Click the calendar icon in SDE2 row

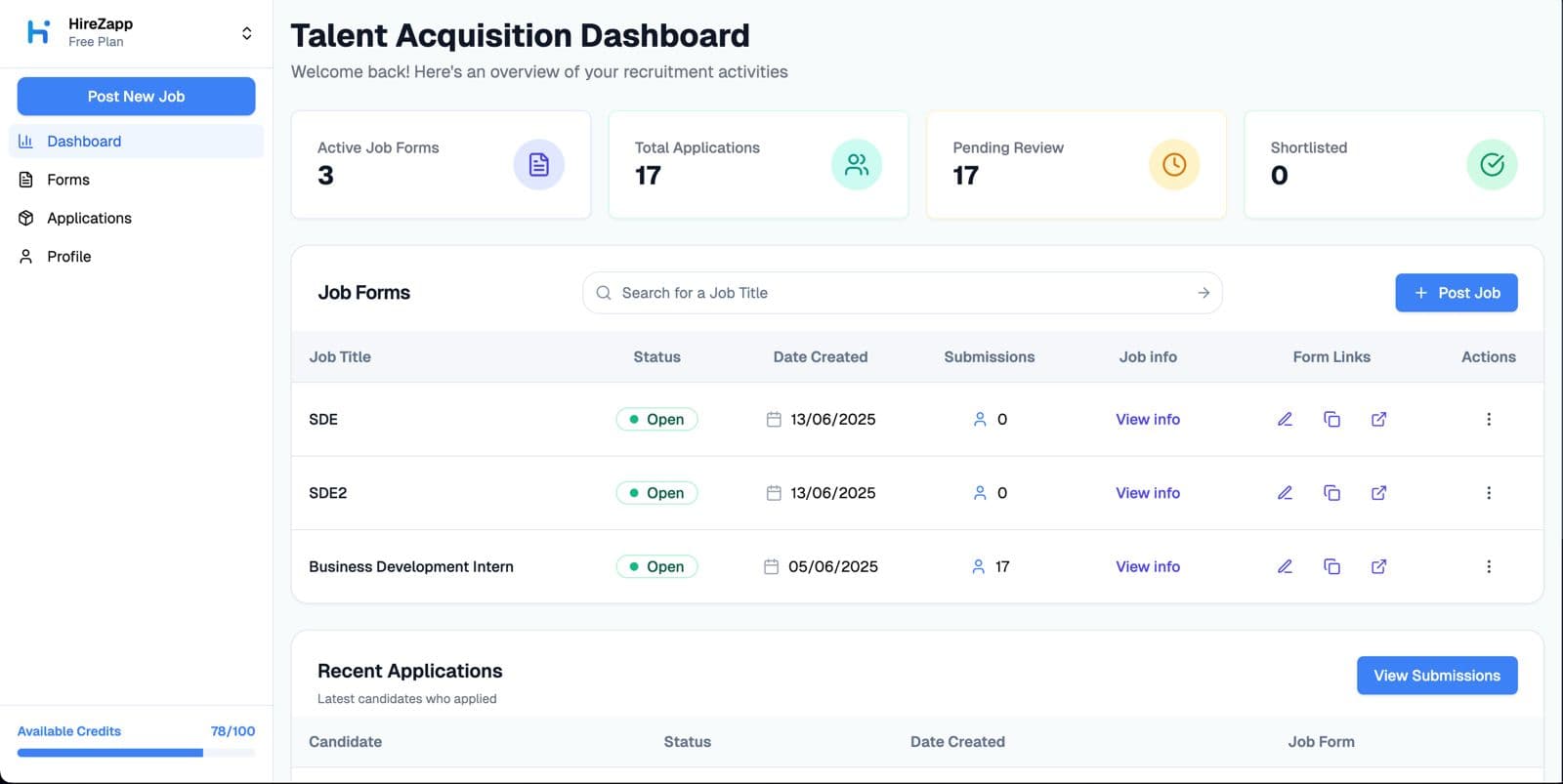(774, 493)
